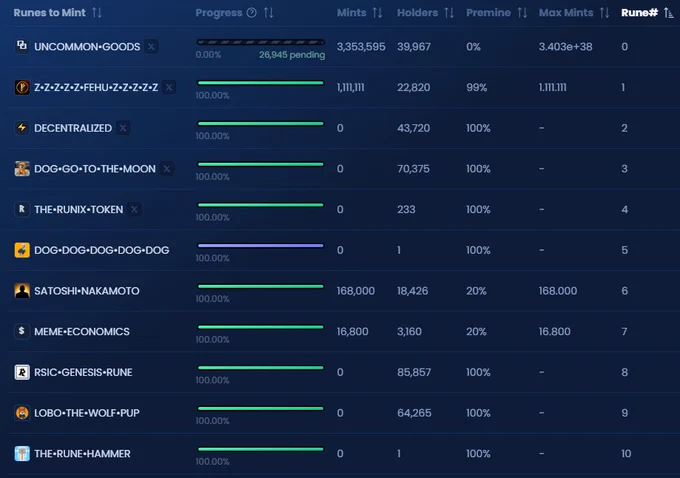The height and width of the screenshot is (478, 680).
Task: Open the THE•RUNE•HAMMER rune
Action: [82, 454]
